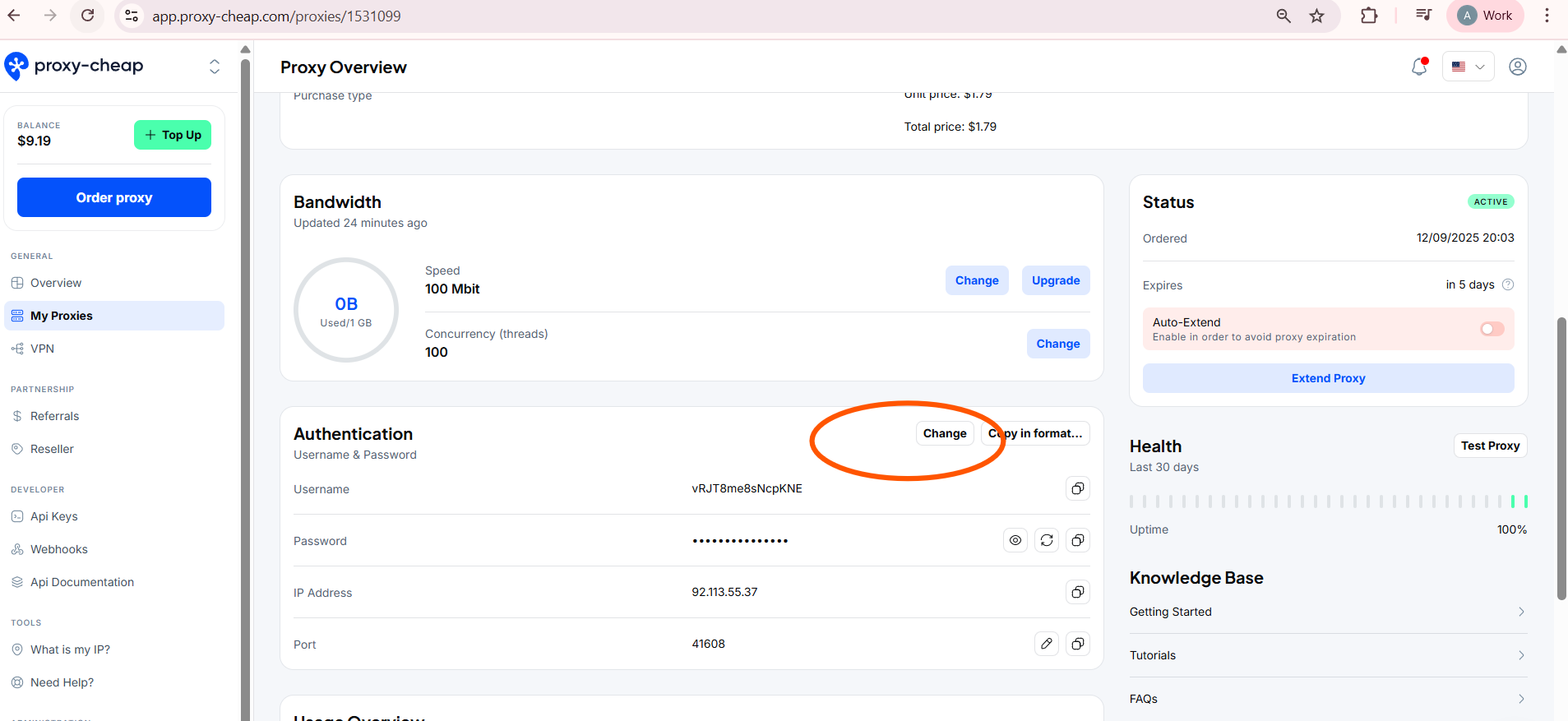Regenerate the proxy password
Image resolution: width=1568 pixels, height=721 pixels.
1046,540
